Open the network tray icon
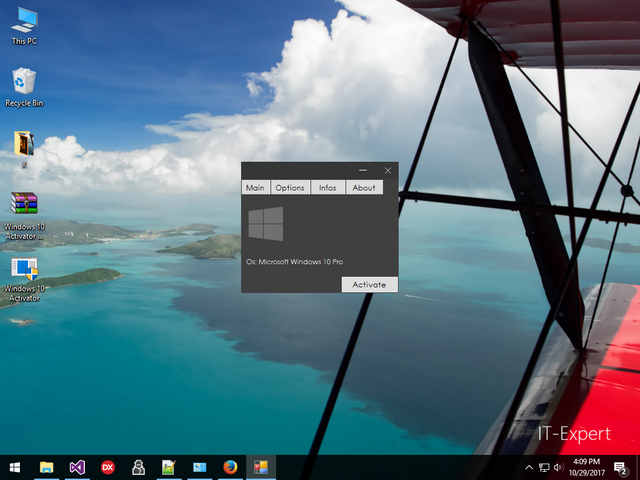Viewport: 640px width, 480px height. [x=544, y=467]
